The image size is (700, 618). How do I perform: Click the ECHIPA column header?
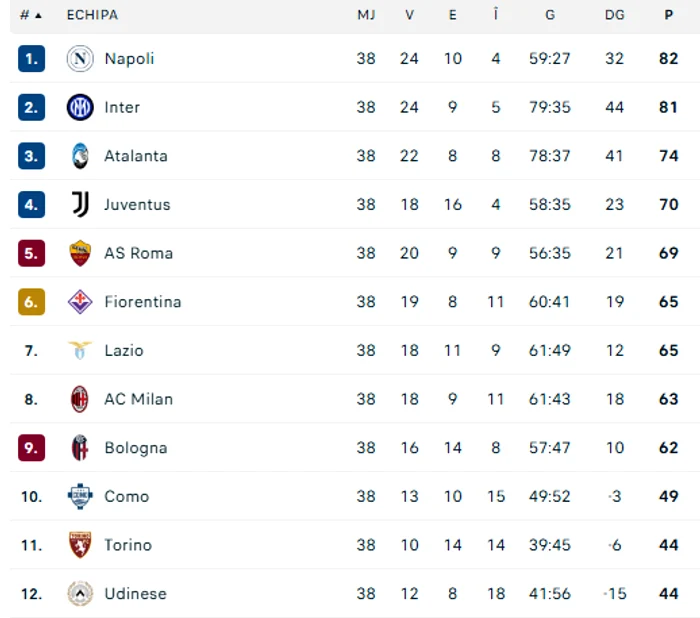pos(92,15)
